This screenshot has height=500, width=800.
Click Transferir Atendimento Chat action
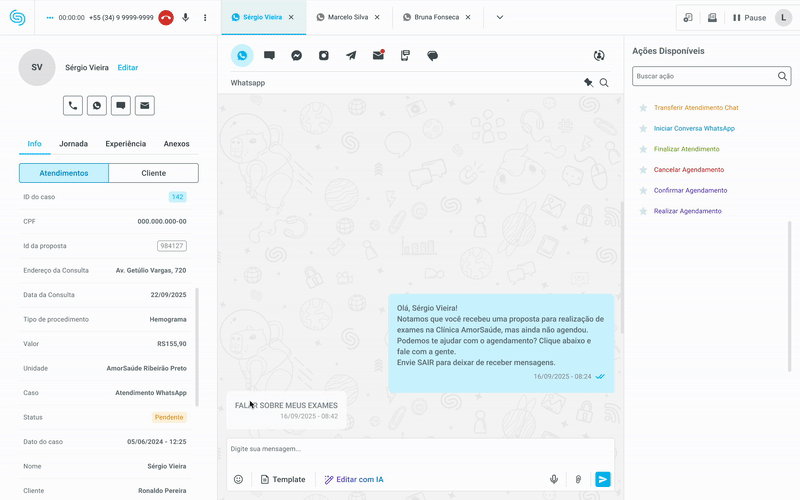pos(696,108)
